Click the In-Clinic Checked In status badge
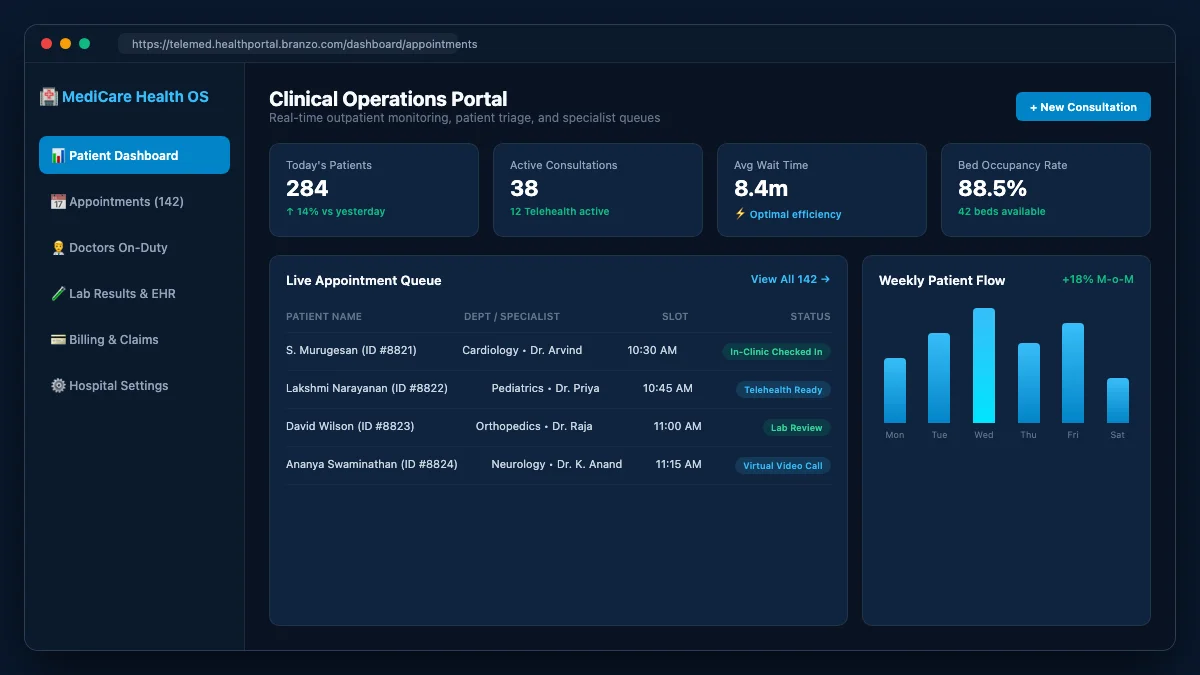This screenshot has height=675, width=1200. (x=776, y=352)
